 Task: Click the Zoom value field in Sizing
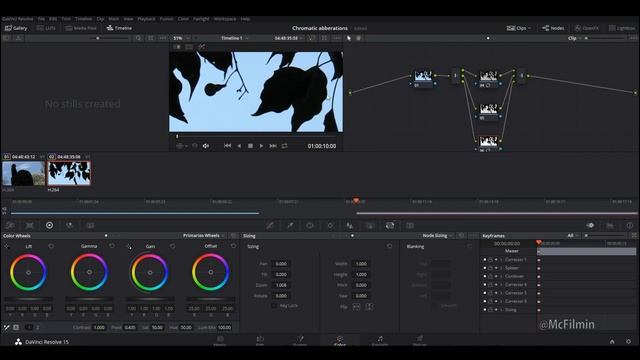(x=281, y=285)
